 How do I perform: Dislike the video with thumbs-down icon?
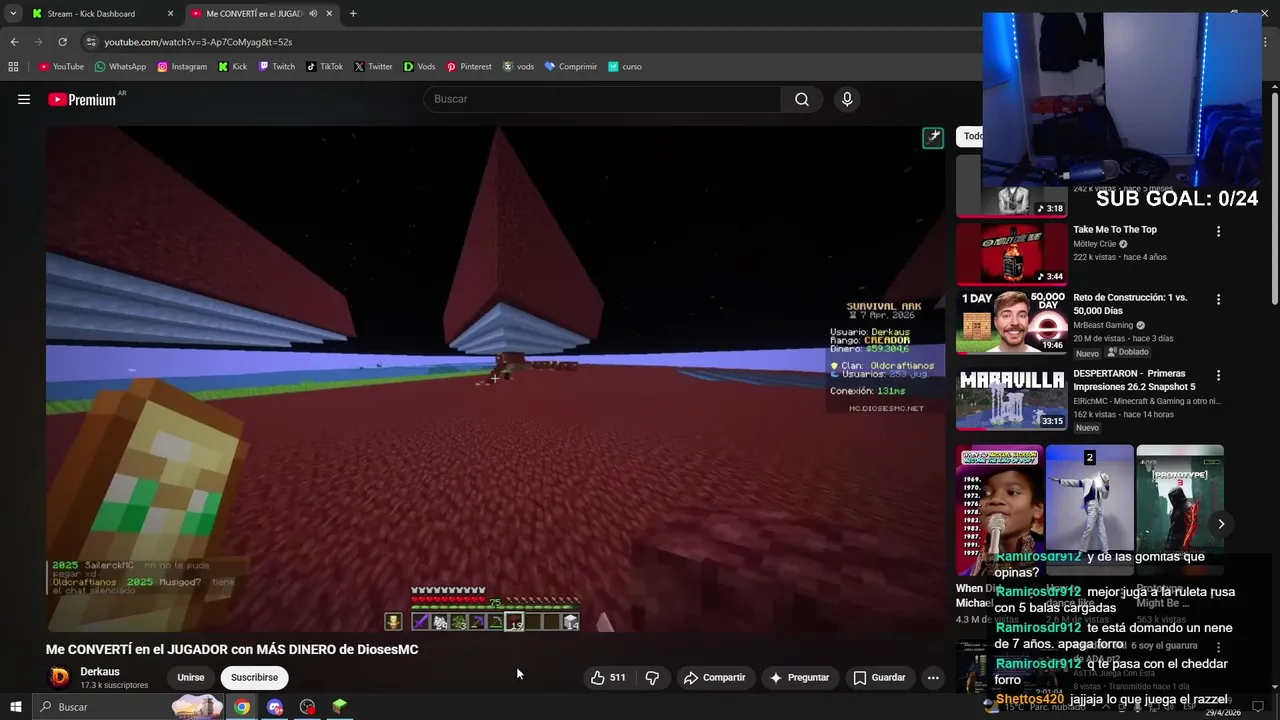(652, 677)
